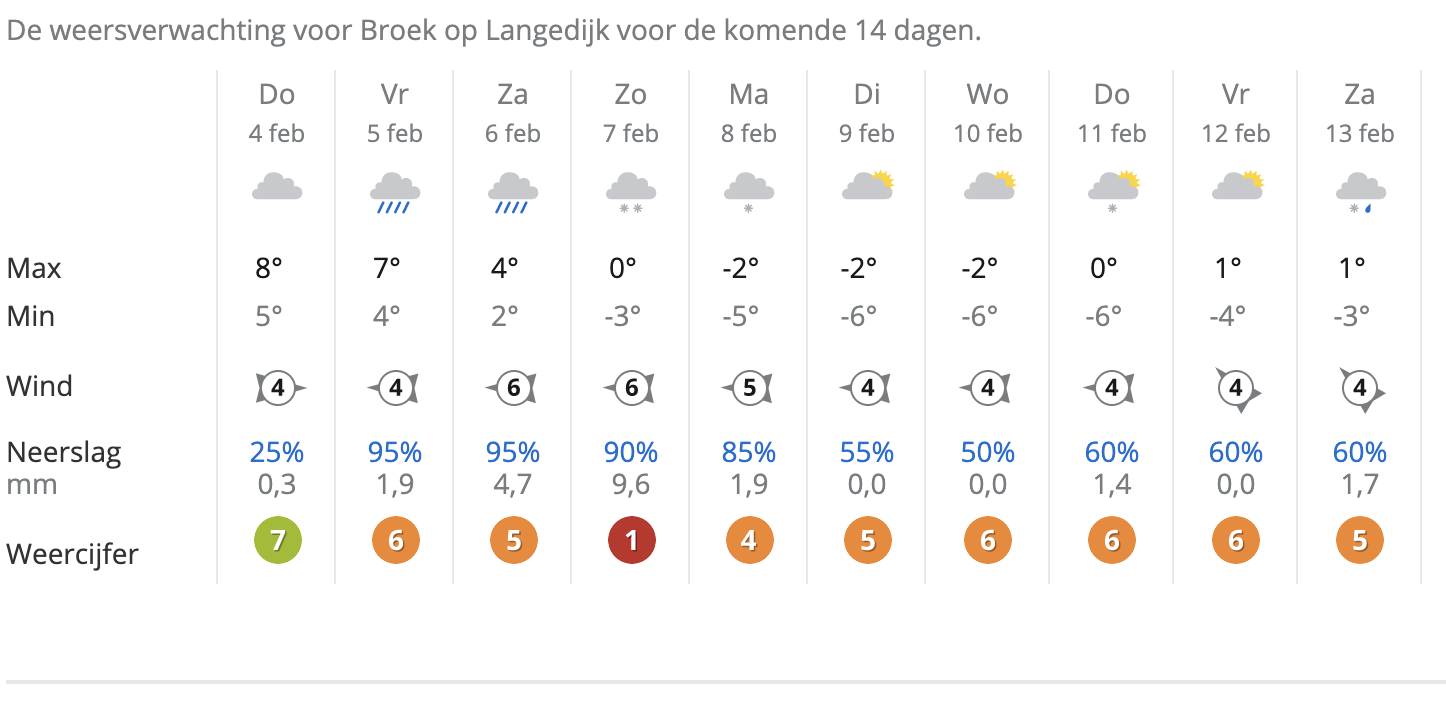Click the 25% precipitation chance on Thursday 4 feb
This screenshot has width=1446, height=708.
277,452
